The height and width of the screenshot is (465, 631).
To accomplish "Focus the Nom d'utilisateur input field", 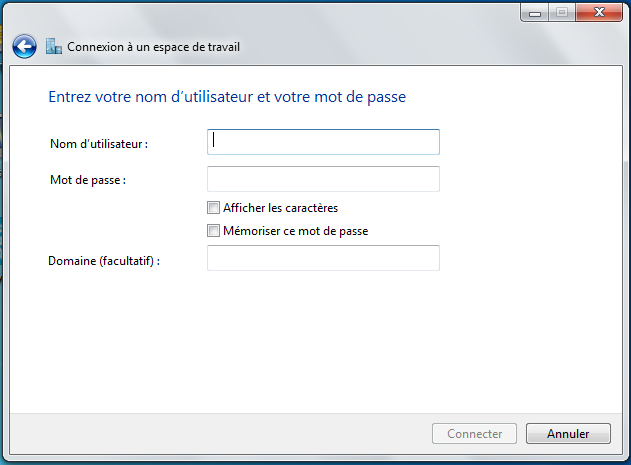I will [323, 142].
